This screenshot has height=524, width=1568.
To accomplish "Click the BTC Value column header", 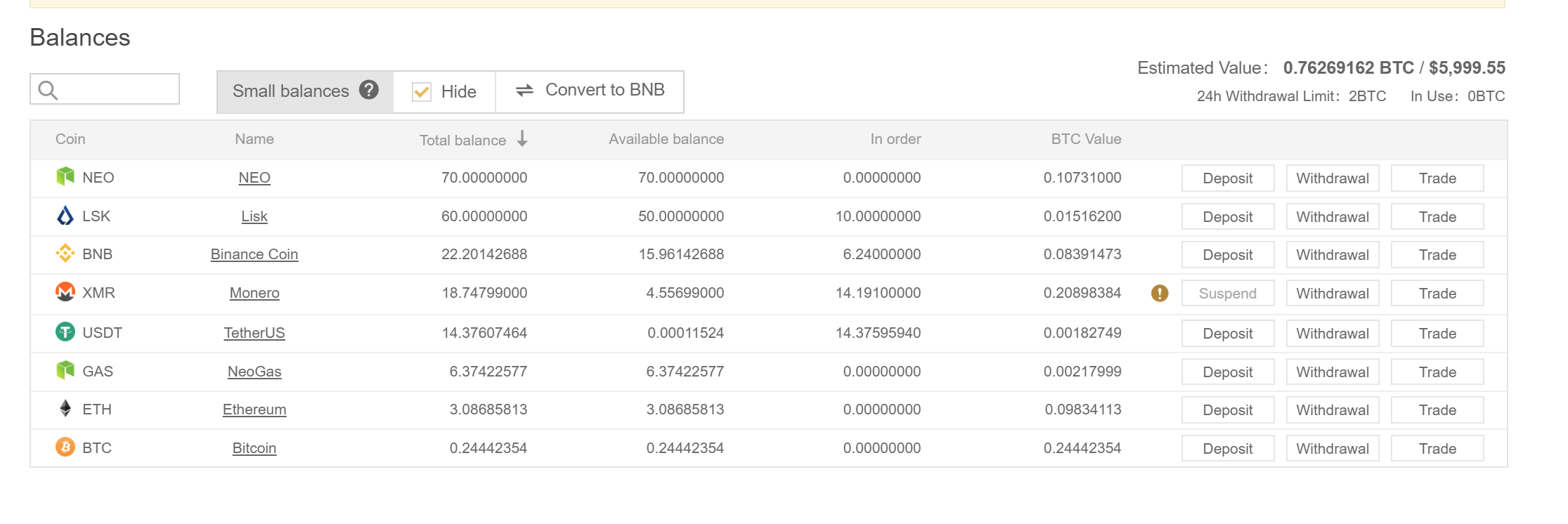I will 1086,139.
